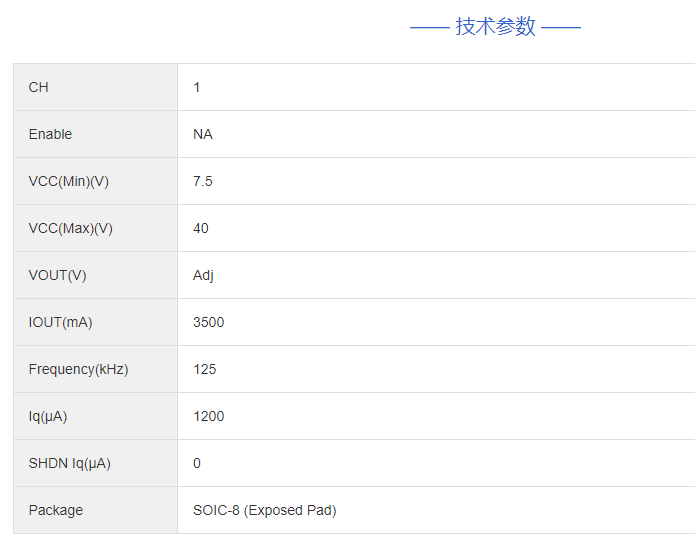Click the 技术参数 section heading
Screen dimensions: 695x545
tap(495, 27)
